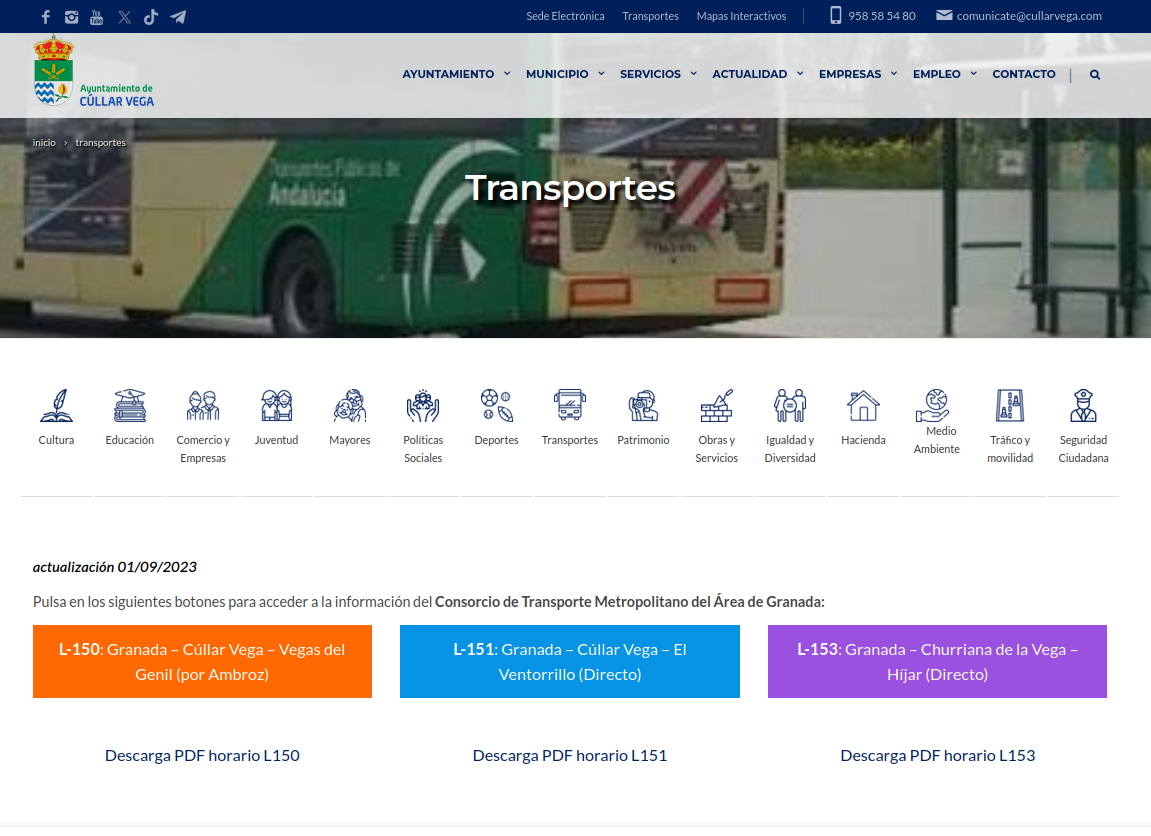1151x836 pixels.
Task: Click the envelope icon beside the email address
Action: pyautogui.click(x=944, y=15)
